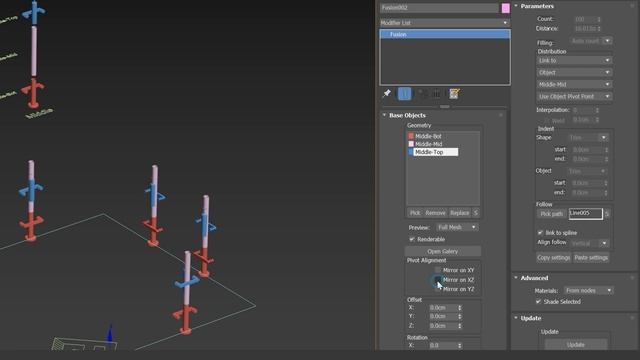This screenshot has height=360, width=640.
Task: Open the Indent Shape dropdown
Action: coord(588,138)
